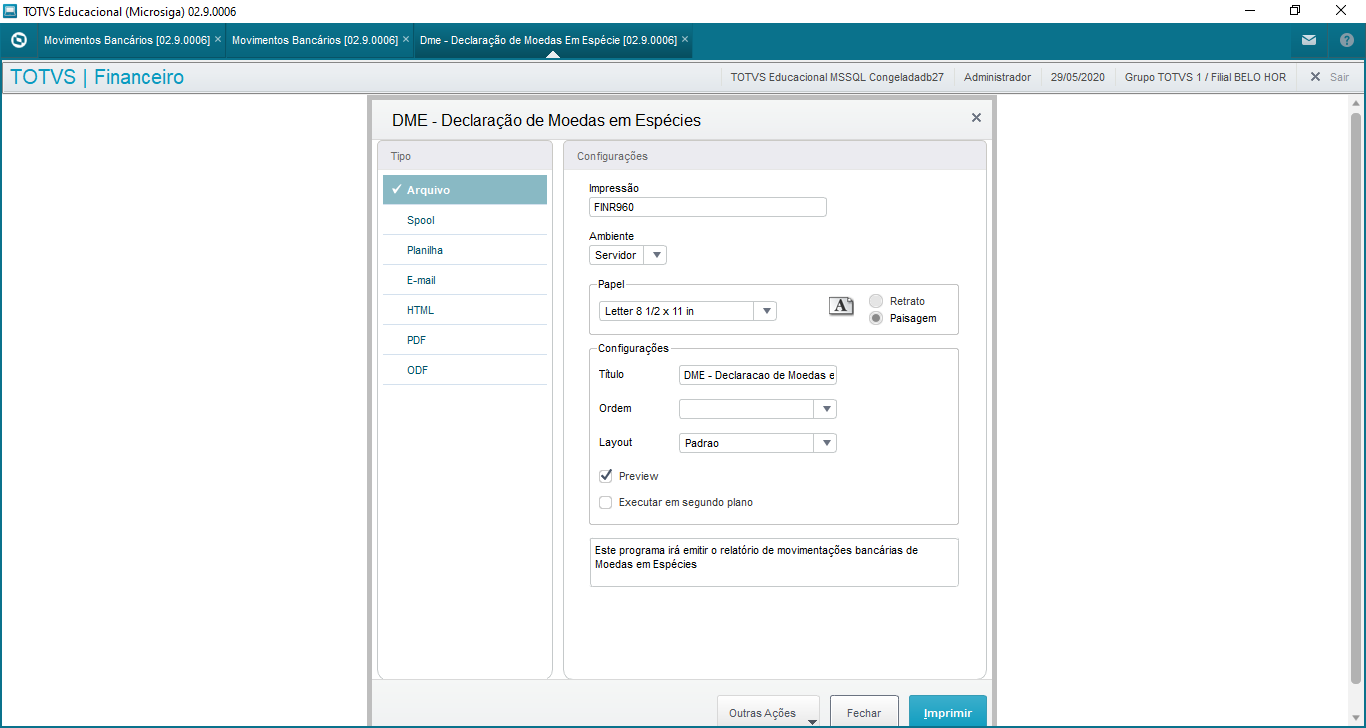Click the Impressão FINR960 input field

[708, 207]
